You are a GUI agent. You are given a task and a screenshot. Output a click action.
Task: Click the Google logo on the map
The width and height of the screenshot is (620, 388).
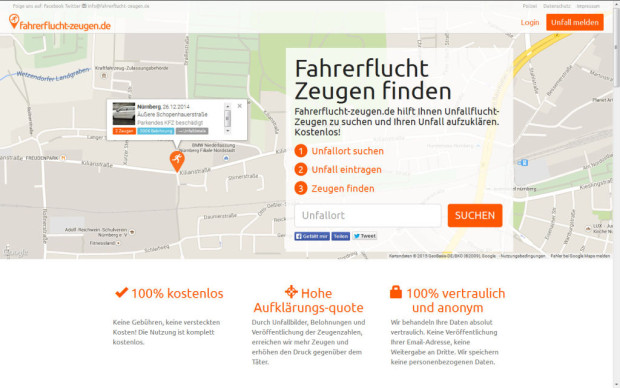(15, 252)
